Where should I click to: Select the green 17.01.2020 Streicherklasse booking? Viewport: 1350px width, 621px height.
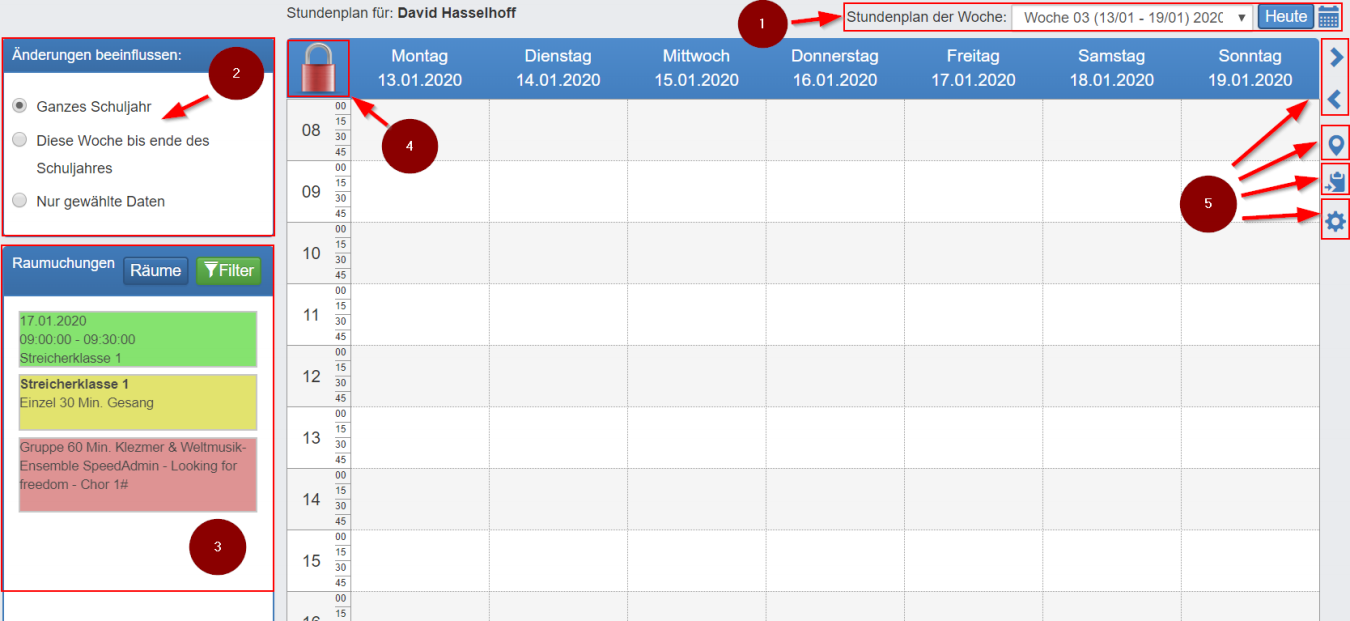point(138,339)
